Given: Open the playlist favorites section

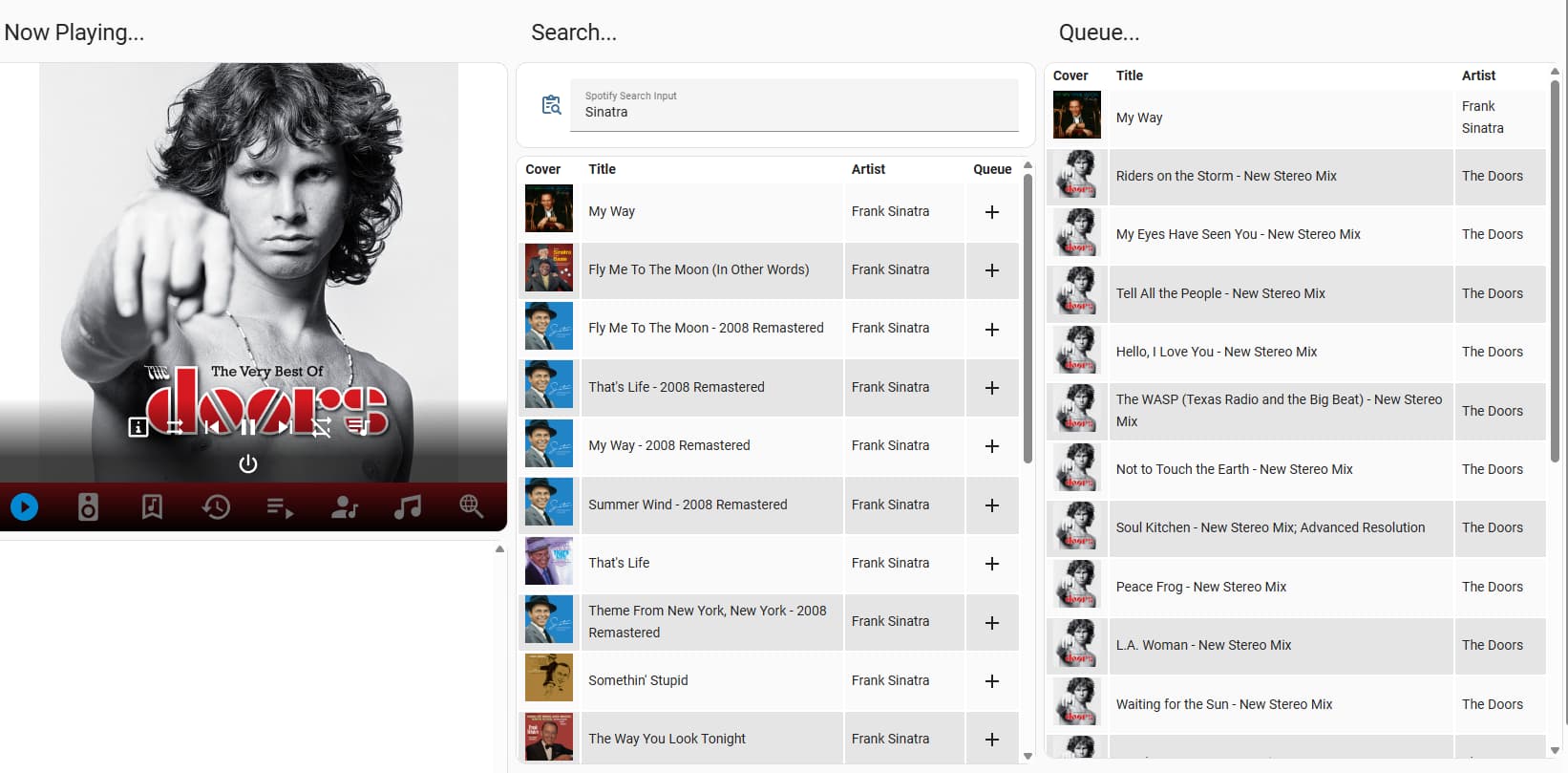Looking at the screenshot, I should pos(280,506).
